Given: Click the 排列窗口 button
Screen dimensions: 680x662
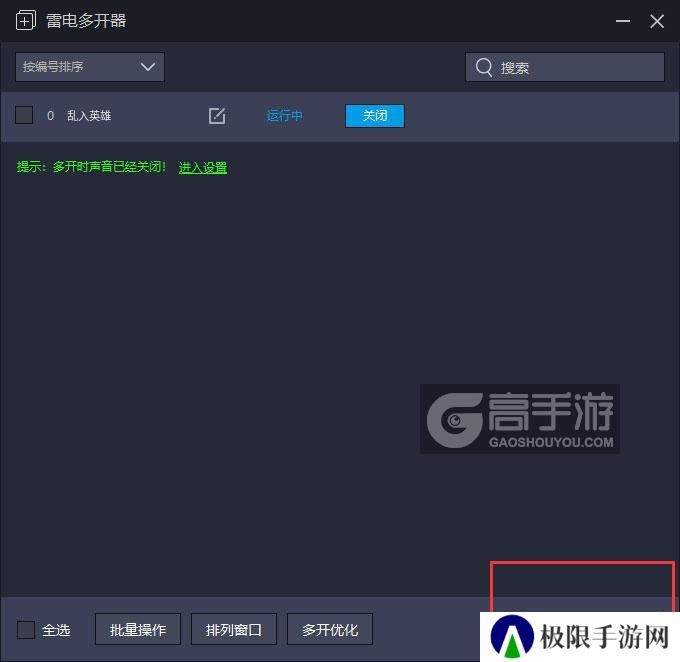Looking at the screenshot, I should 234,629.
